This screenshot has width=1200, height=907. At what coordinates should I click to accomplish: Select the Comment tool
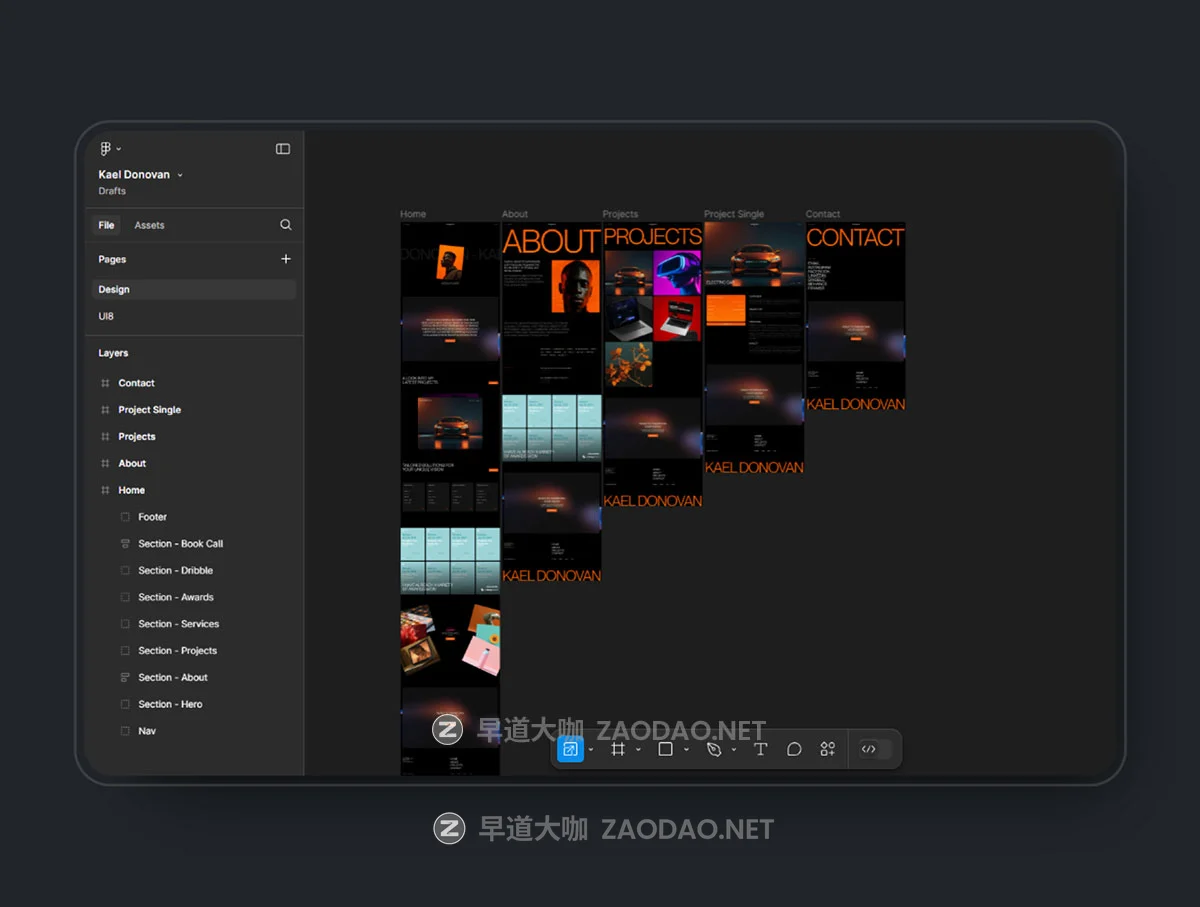click(794, 749)
